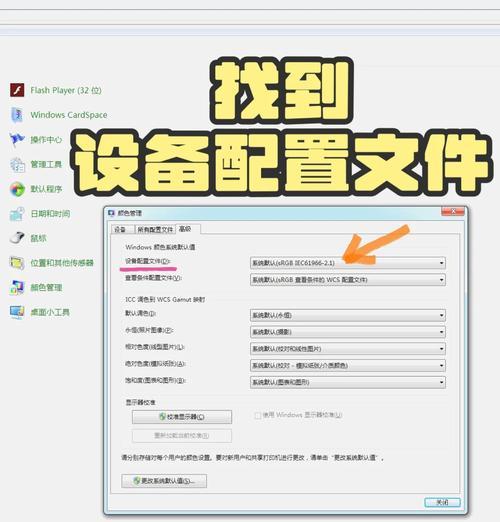Image resolution: width=500 pixels, height=522 pixels.
Task: Click the 颜色管理 dialog title bar icon
Action: pos(111,213)
